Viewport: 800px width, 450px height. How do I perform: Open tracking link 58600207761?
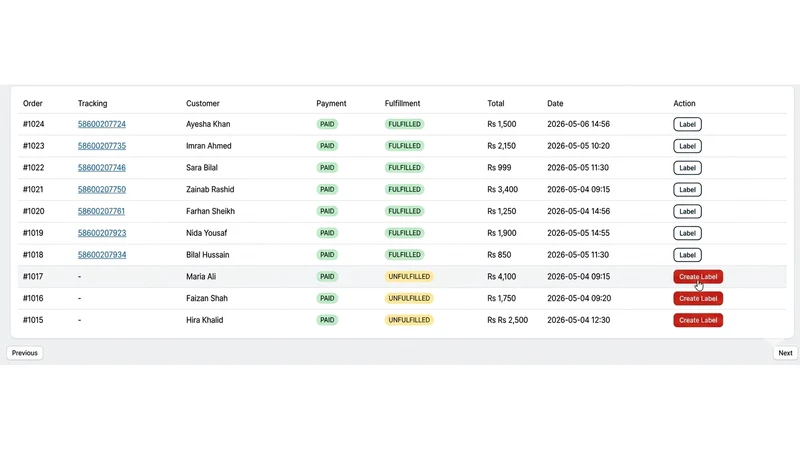click(101, 211)
